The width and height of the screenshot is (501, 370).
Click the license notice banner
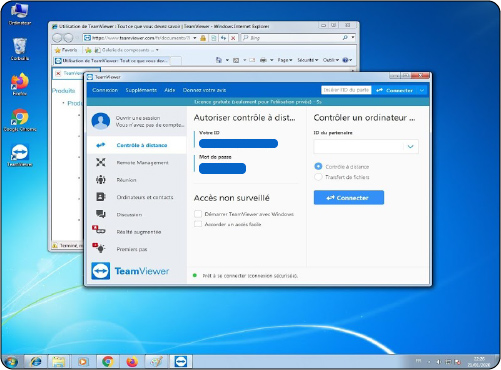(x=258, y=102)
